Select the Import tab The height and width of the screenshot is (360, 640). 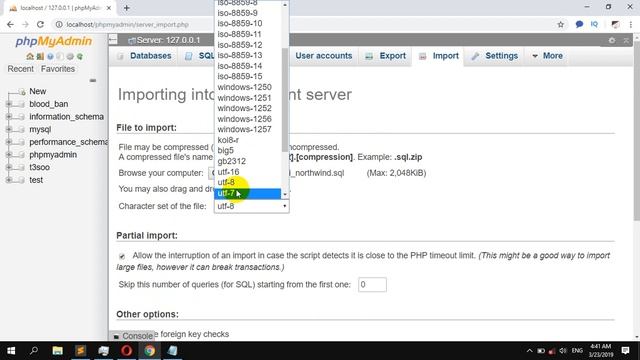click(439, 56)
